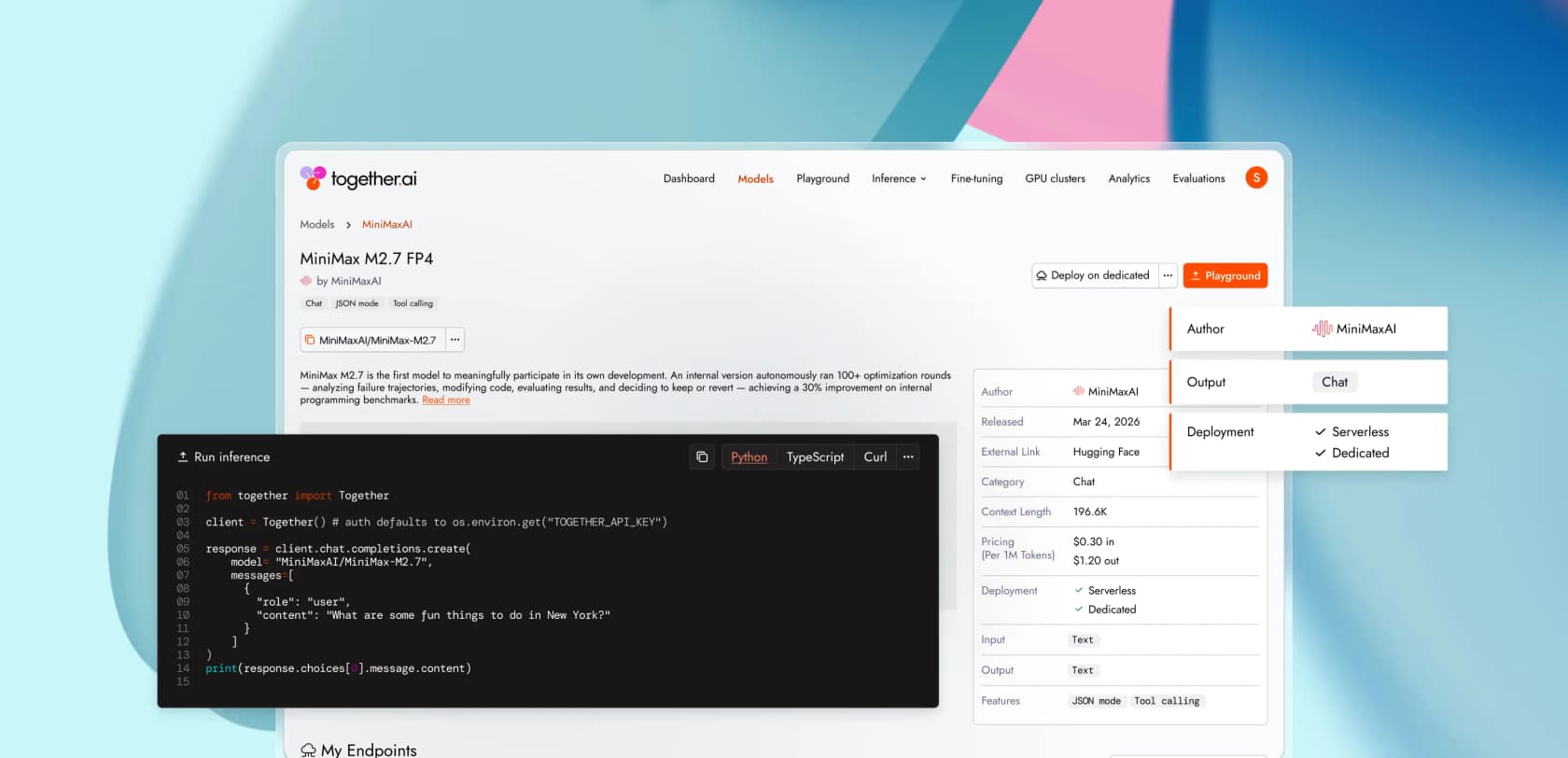Click the Dedicated entry in details table

(x=1105, y=610)
